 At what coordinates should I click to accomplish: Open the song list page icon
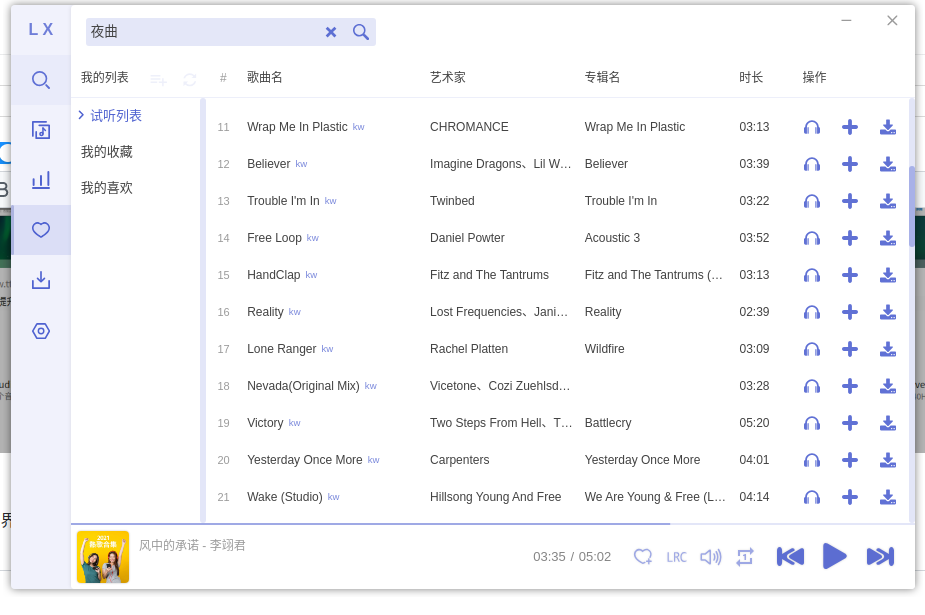[x=41, y=130]
